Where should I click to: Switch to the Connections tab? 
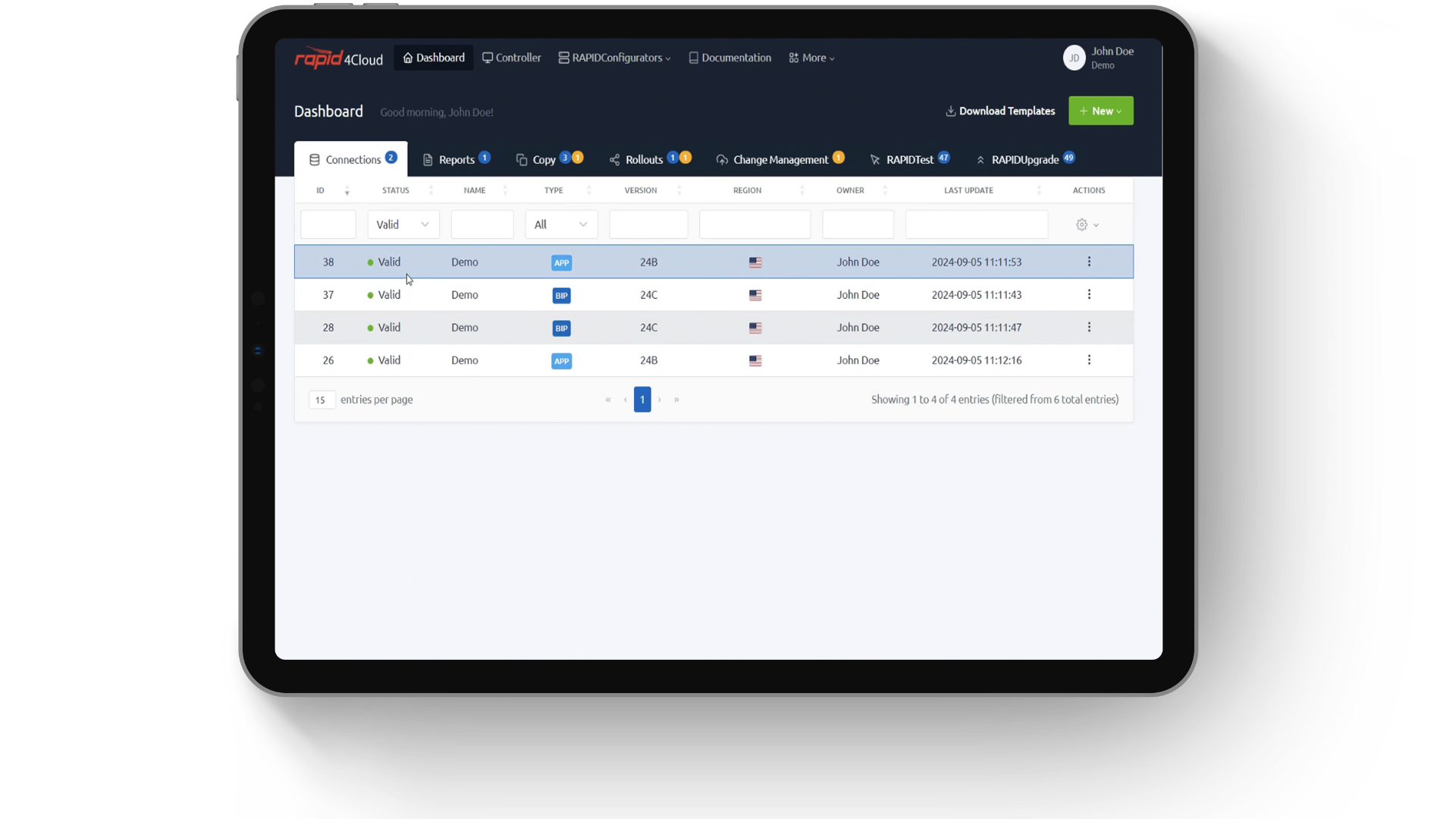tap(351, 159)
